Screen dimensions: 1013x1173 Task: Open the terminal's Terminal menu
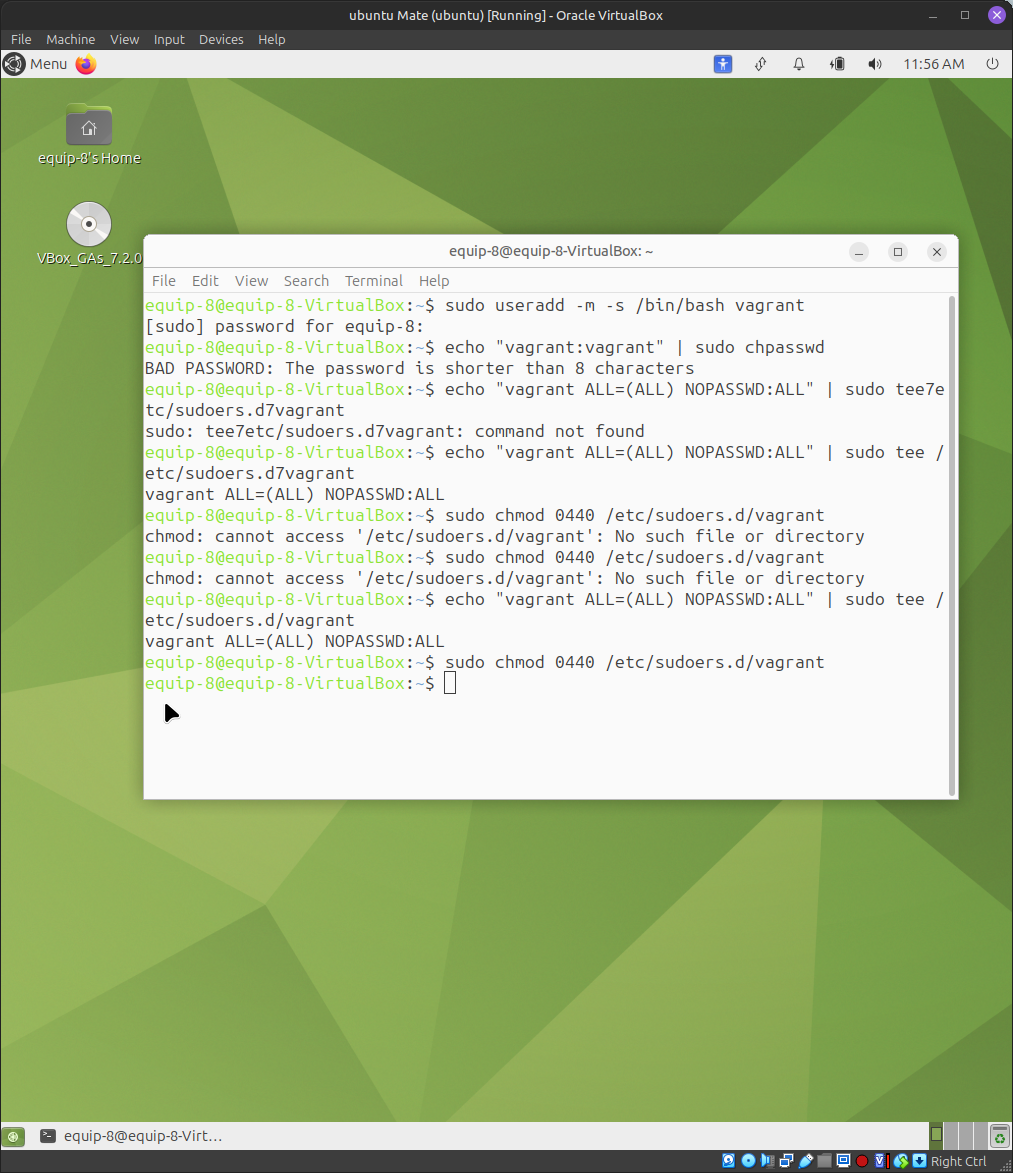(x=373, y=281)
